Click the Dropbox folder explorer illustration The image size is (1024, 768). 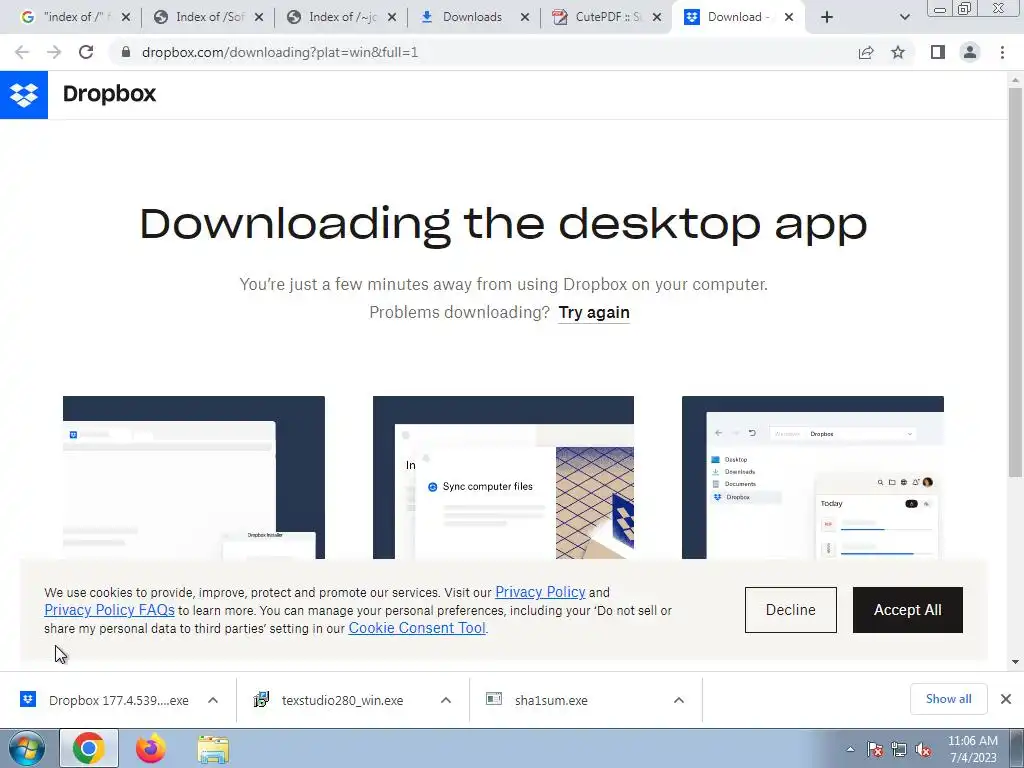812,477
